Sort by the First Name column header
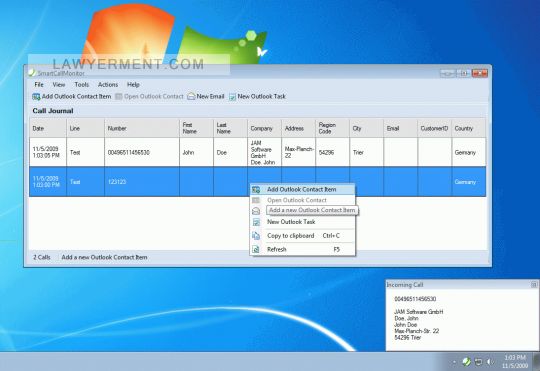The height and width of the screenshot is (371, 540). [196, 128]
